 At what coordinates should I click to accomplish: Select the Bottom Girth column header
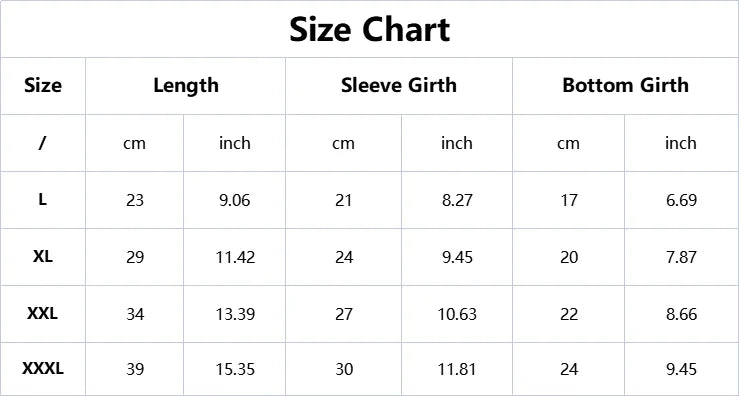(x=625, y=85)
